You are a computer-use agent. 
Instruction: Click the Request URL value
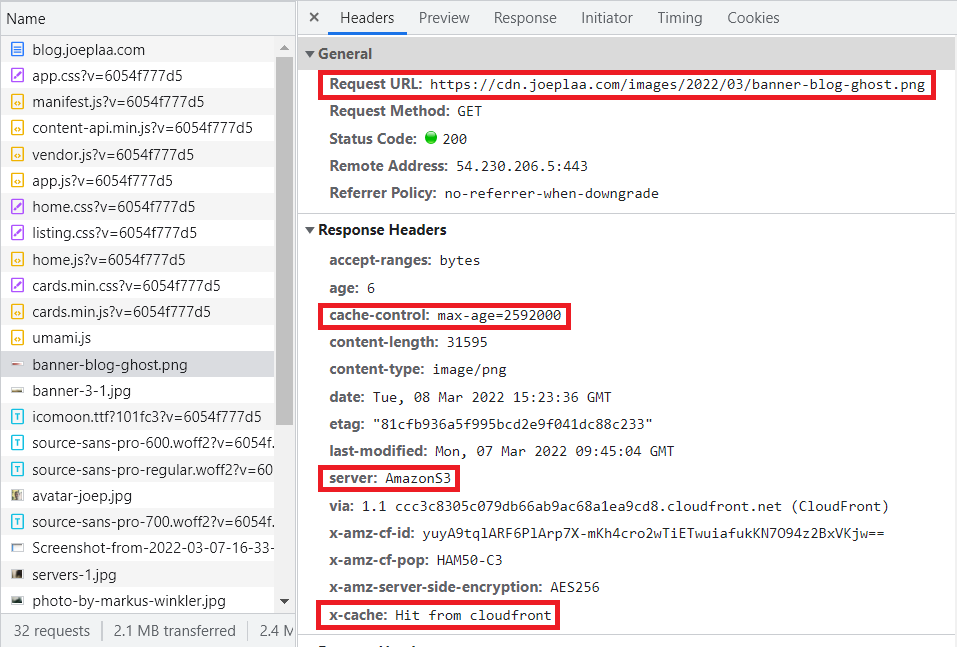(677, 84)
